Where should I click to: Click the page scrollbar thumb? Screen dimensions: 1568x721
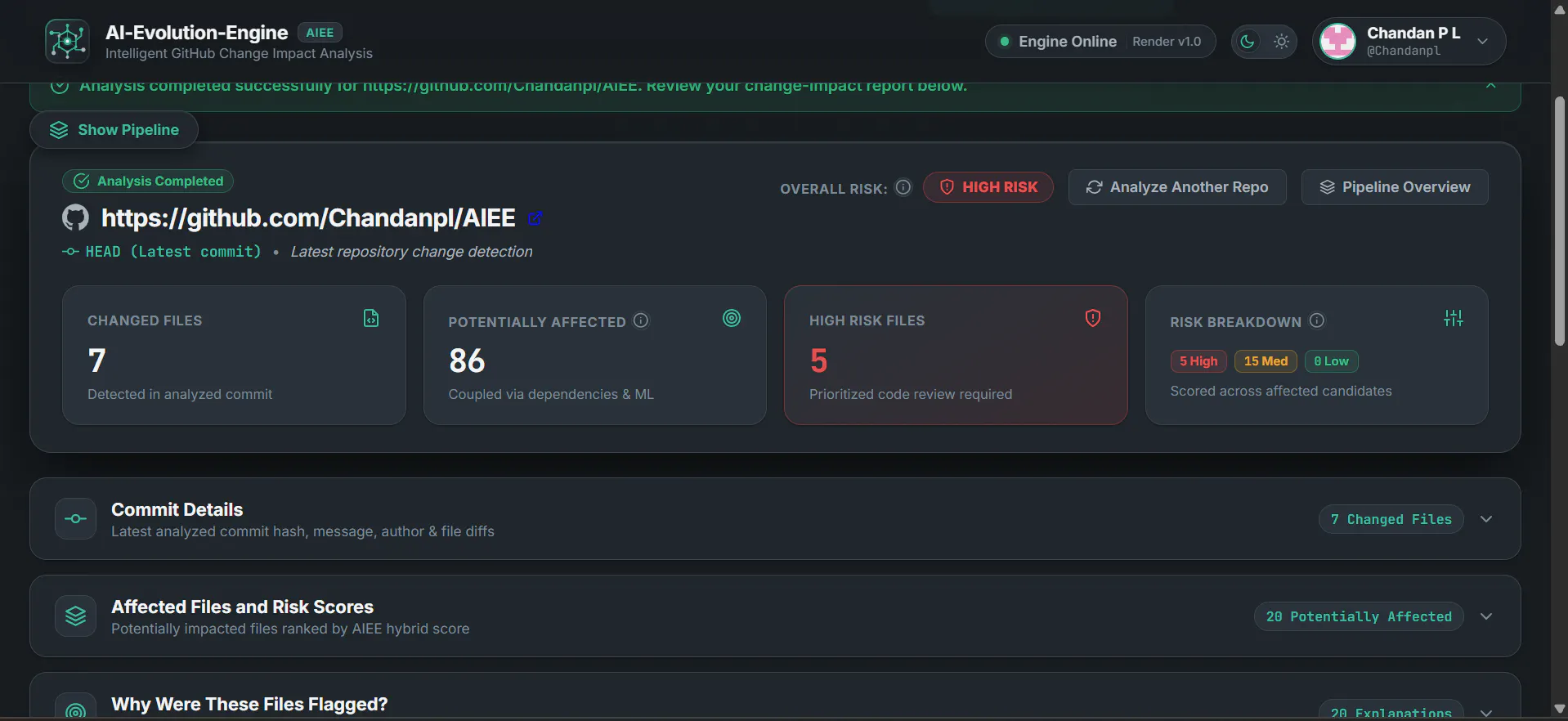(1560, 221)
